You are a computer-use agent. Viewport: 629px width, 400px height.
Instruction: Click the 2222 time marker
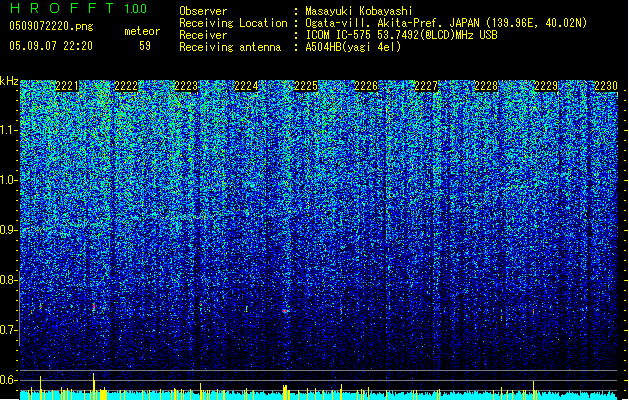point(126,86)
